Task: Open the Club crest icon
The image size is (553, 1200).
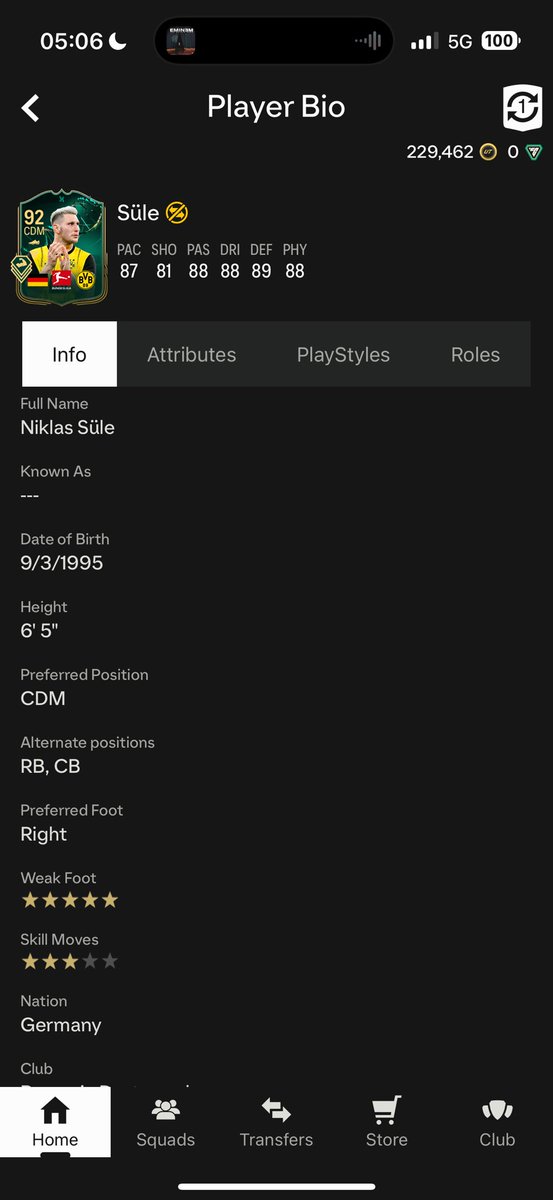Action: pyautogui.click(x=497, y=1110)
